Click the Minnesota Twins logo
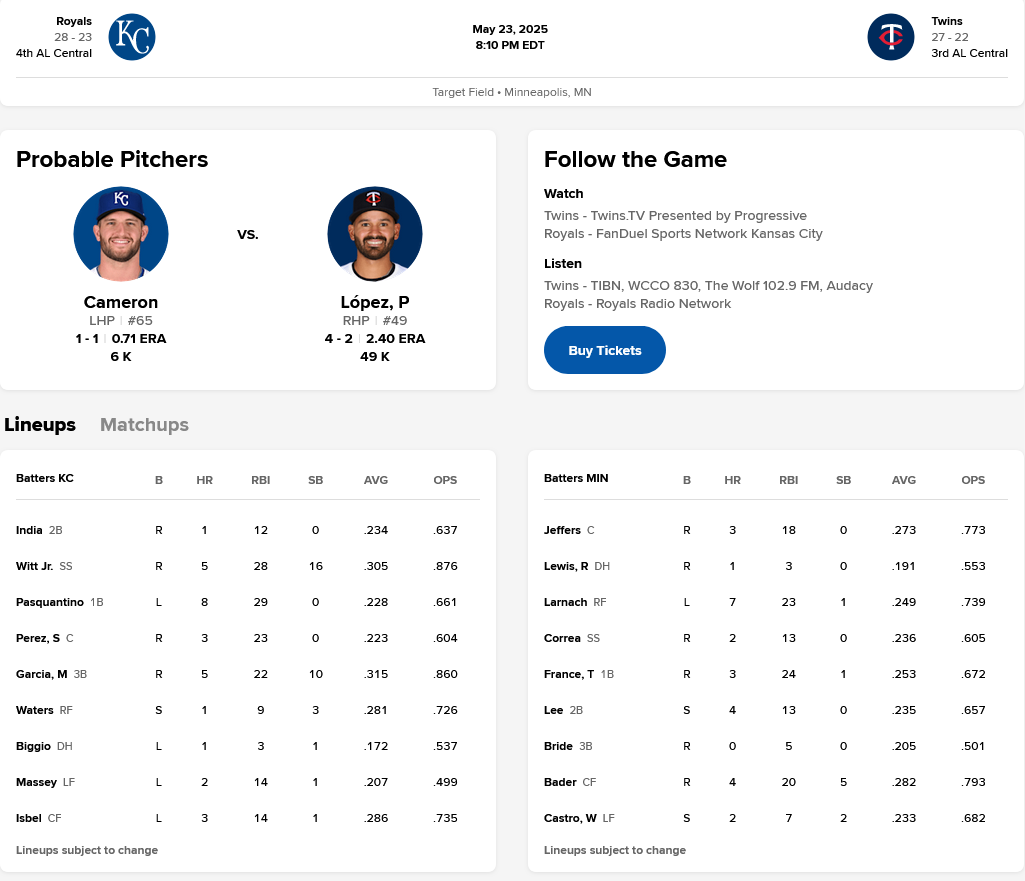 click(891, 37)
